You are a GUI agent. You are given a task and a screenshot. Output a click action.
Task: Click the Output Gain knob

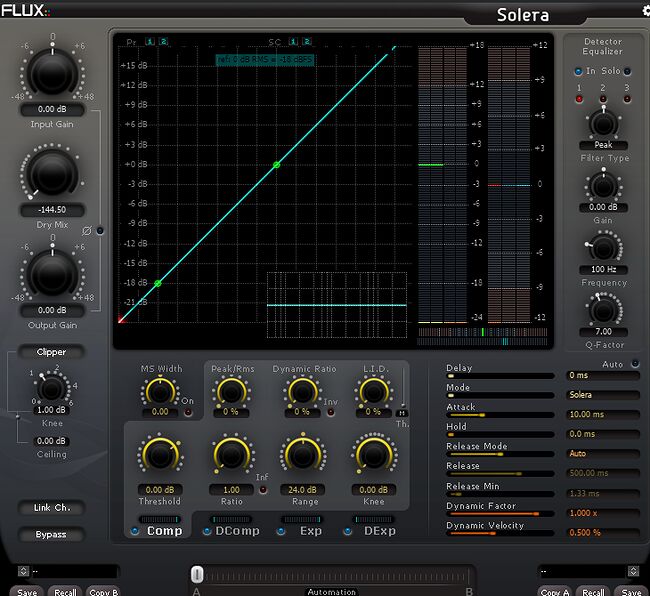(x=52, y=274)
